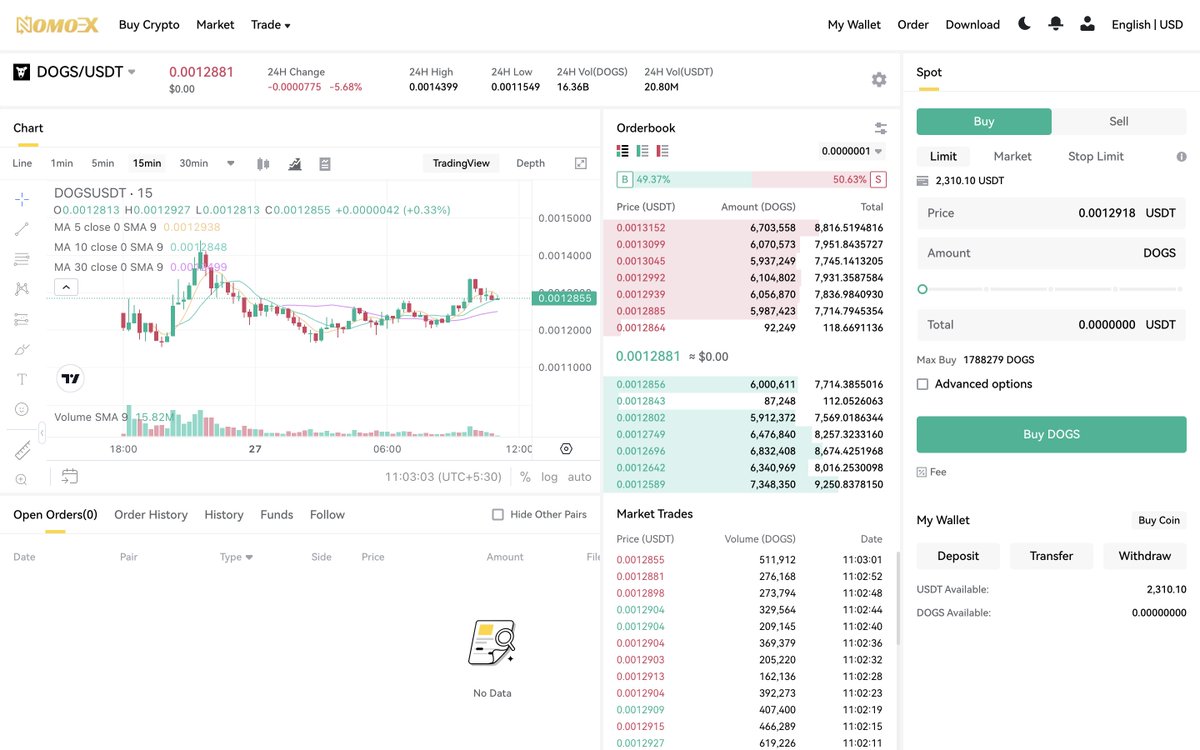Switch to Funds tab
The image size is (1200, 750).
coord(277,515)
